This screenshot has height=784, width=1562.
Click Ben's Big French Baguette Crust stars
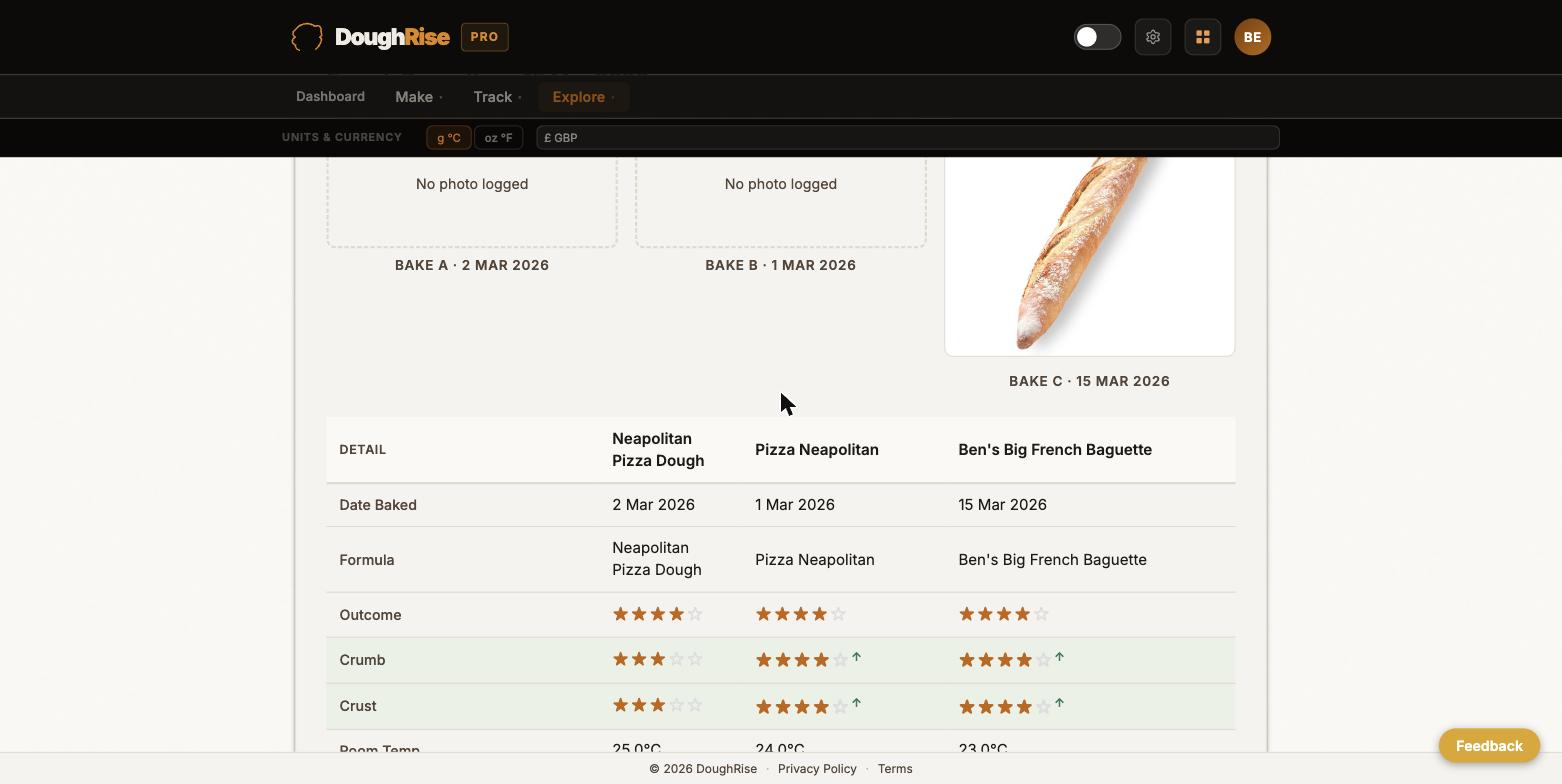pyautogui.click(x=1004, y=707)
